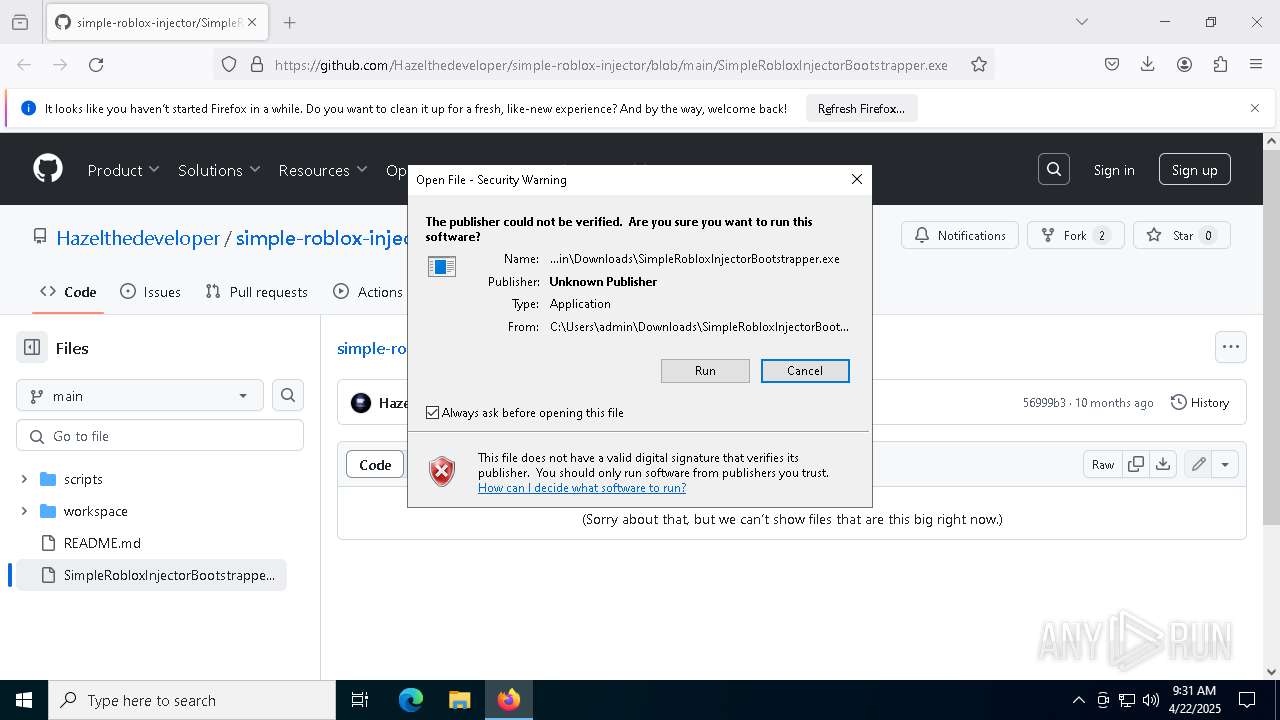Viewport: 1280px width, 720px height.
Task: Select the simple-roblox-injector browser tab
Action: [x=157, y=22]
